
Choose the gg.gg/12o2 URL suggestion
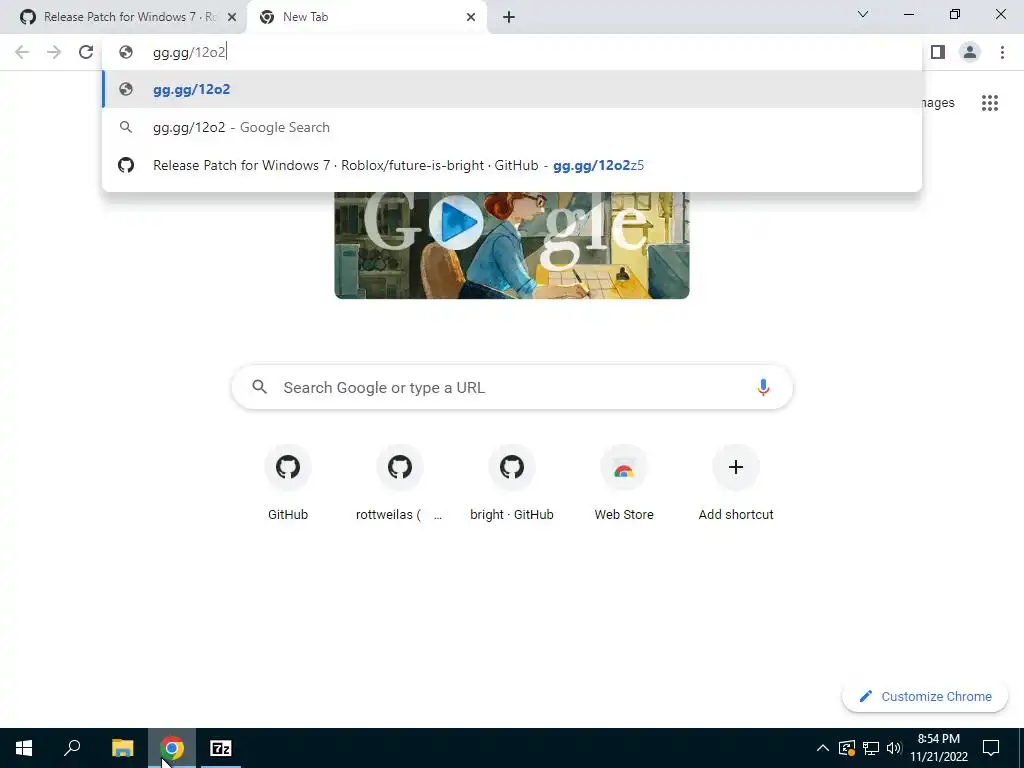[x=512, y=89]
